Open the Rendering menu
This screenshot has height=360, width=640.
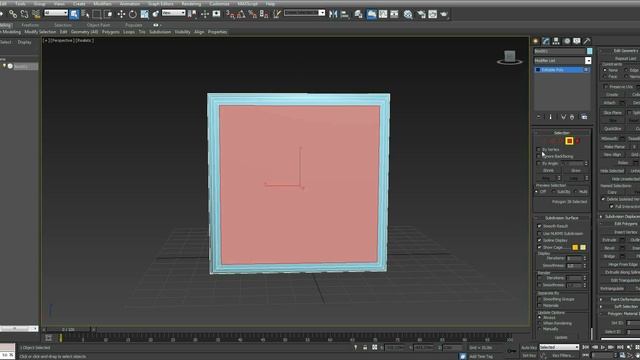(x=191, y=3)
